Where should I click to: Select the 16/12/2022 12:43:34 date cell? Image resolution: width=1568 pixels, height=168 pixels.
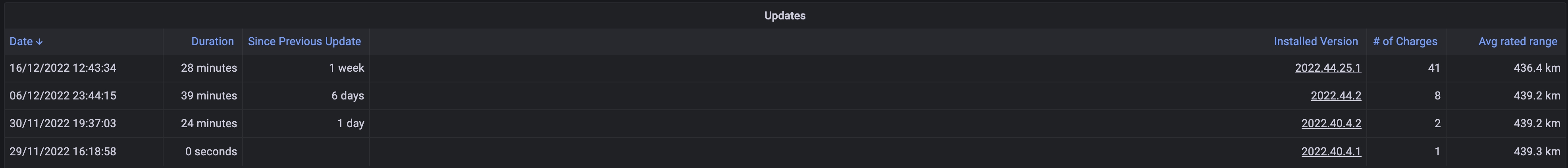63,68
